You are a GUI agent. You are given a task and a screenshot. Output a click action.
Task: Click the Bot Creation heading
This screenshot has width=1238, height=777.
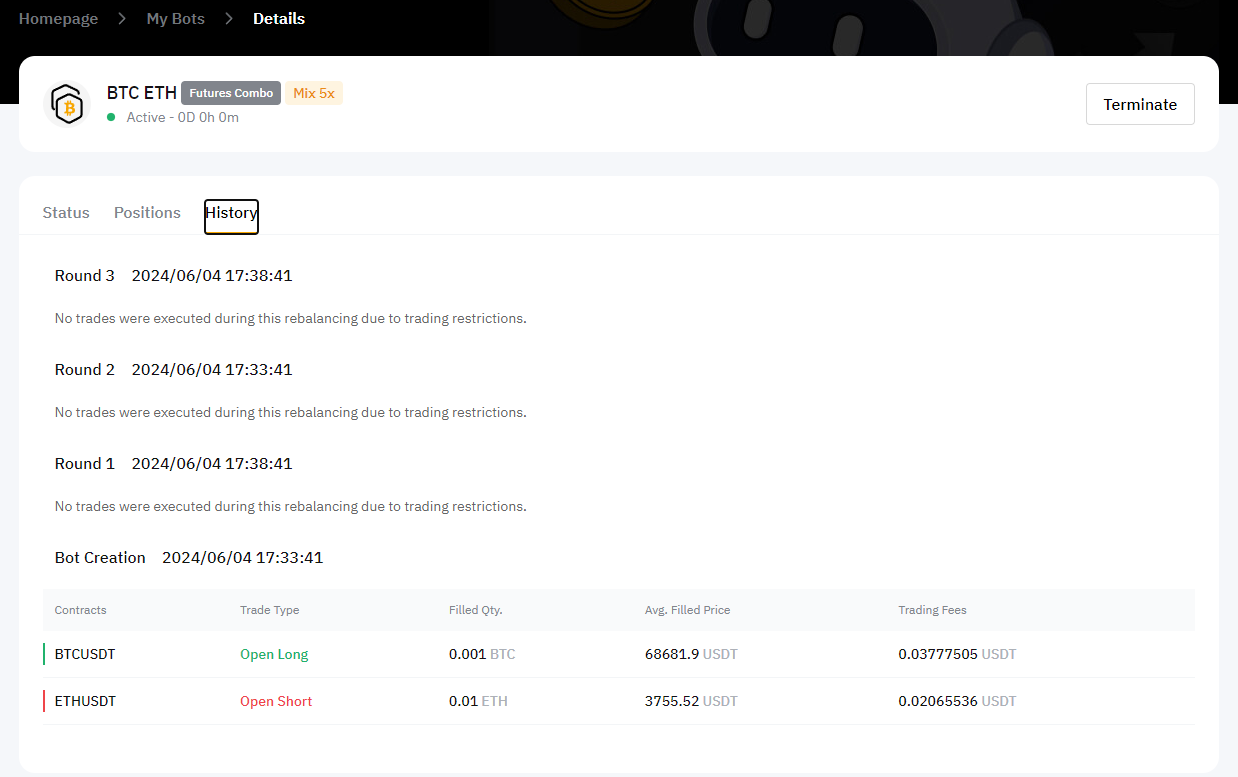pos(100,558)
